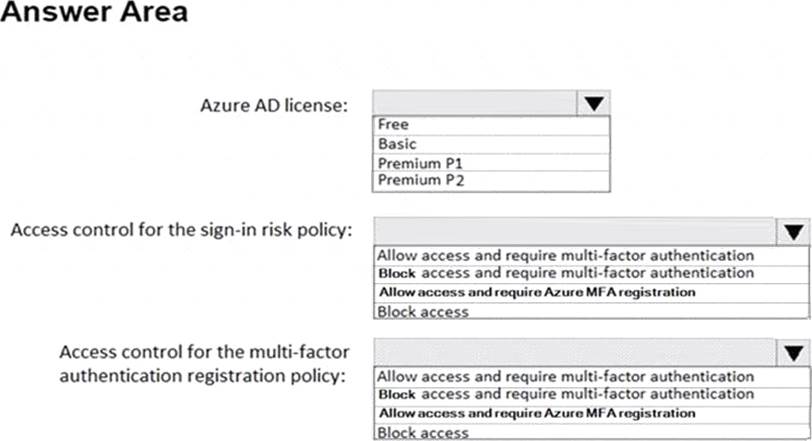812x441 pixels.
Task: Click the Azure AD license selection field
Action: click(x=474, y=103)
